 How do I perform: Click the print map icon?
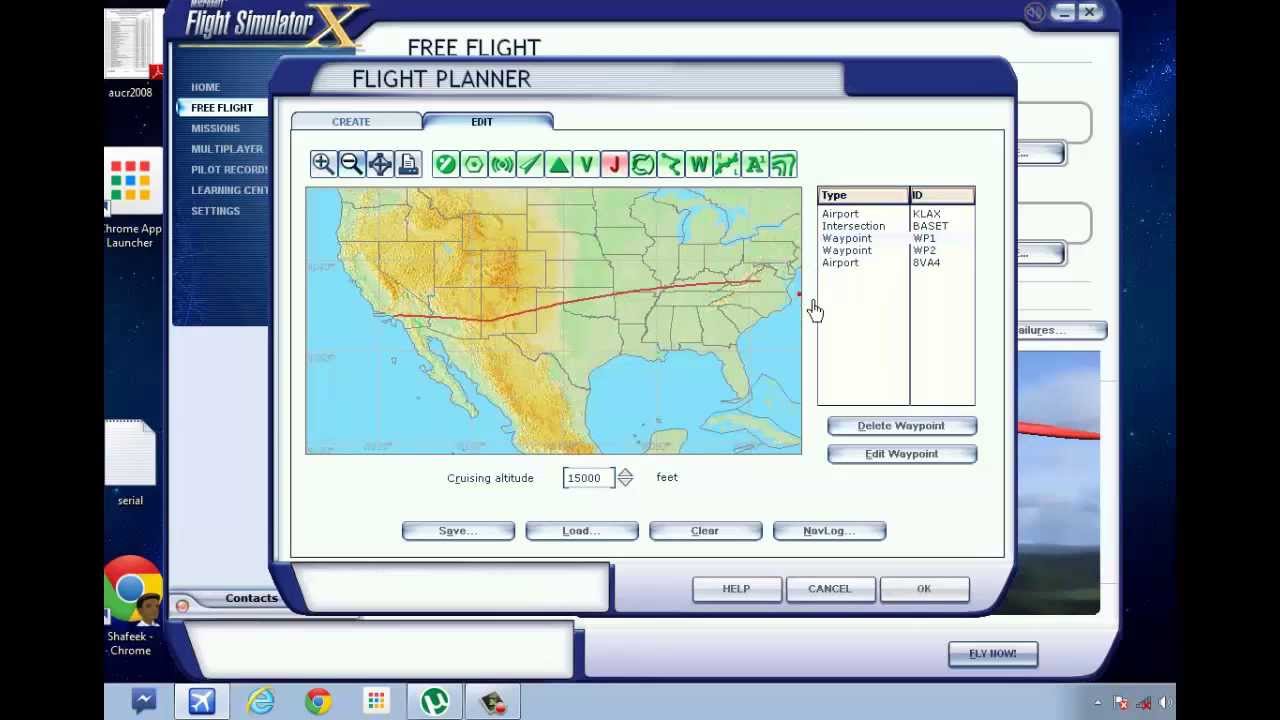pos(408,164)
